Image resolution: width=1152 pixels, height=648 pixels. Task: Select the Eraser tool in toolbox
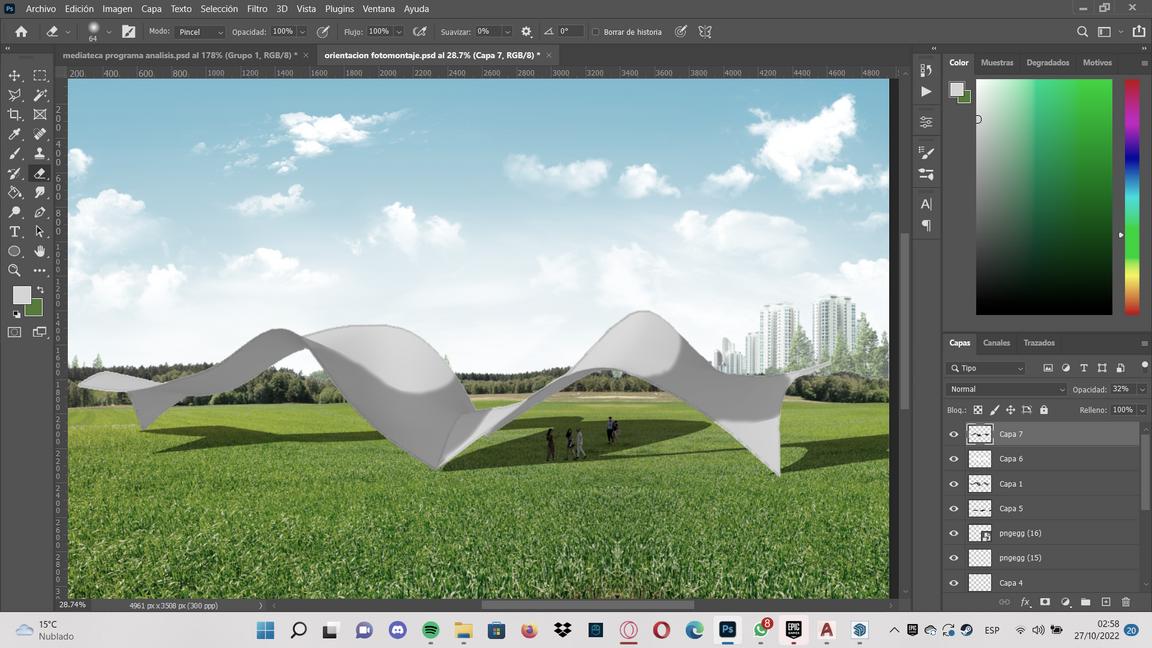point(40,173)
